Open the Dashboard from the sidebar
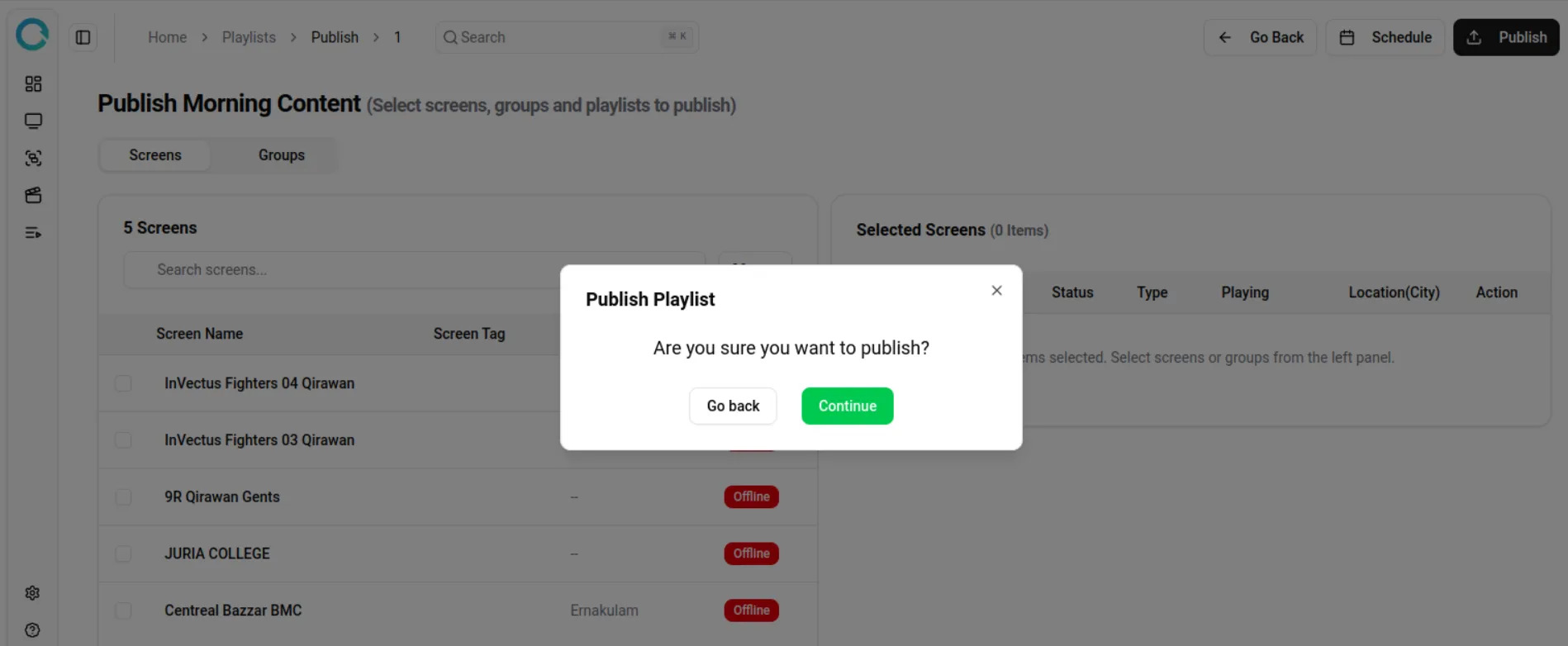This screenshot has width=1568, height=646. [32, 83]
